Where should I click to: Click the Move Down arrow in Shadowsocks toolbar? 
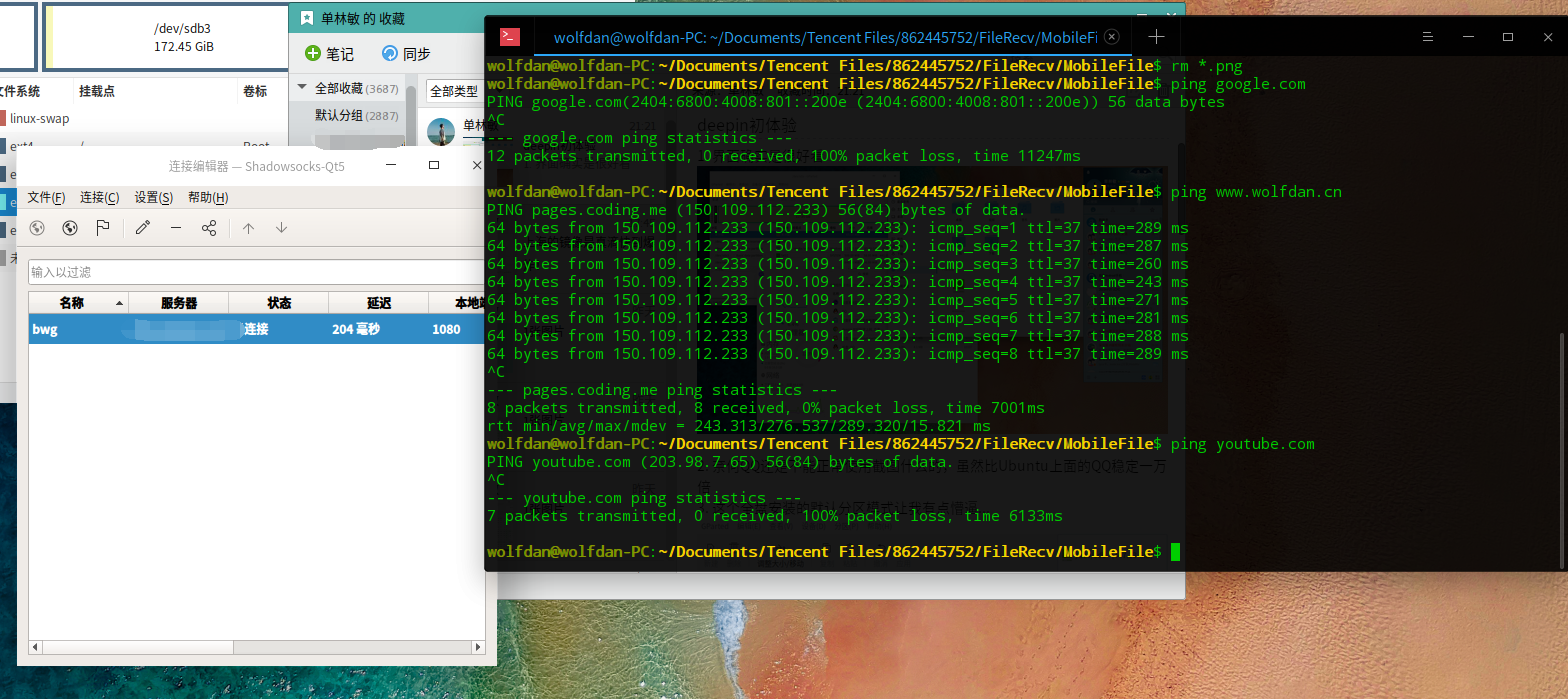click(282, 228)
